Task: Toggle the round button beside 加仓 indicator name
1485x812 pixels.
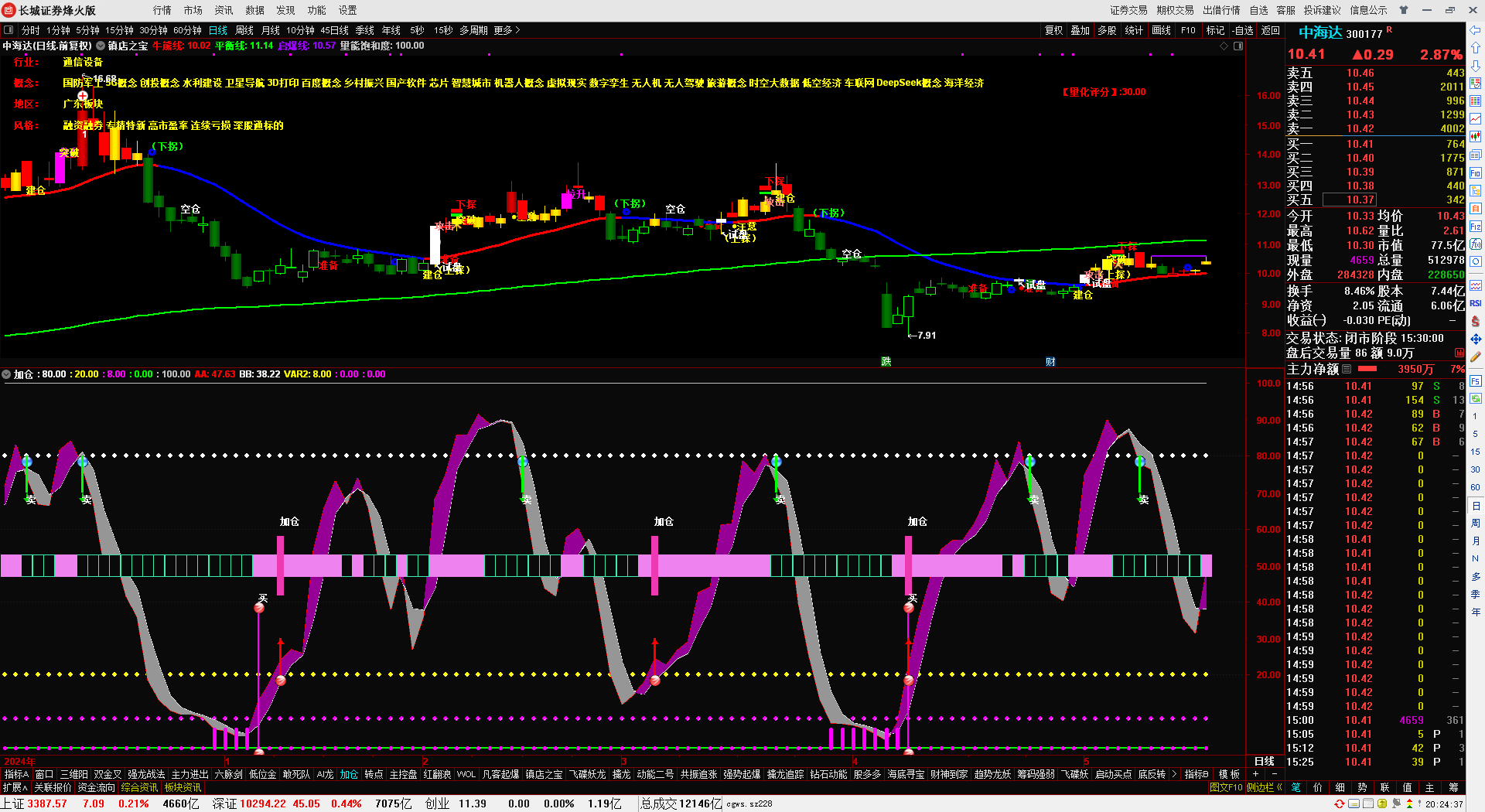Action: [7, 374]
